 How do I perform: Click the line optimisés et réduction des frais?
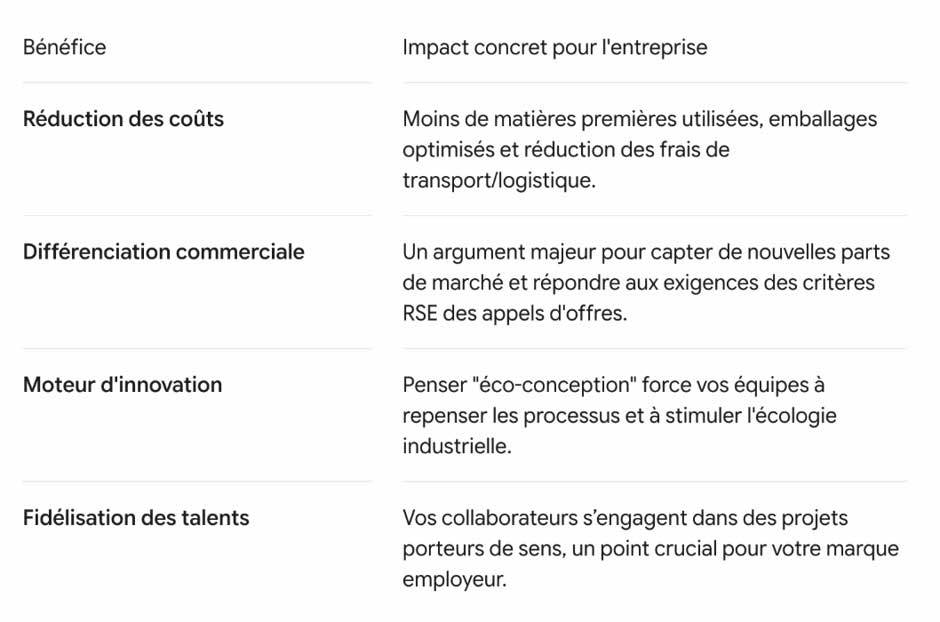coord(565,150)
